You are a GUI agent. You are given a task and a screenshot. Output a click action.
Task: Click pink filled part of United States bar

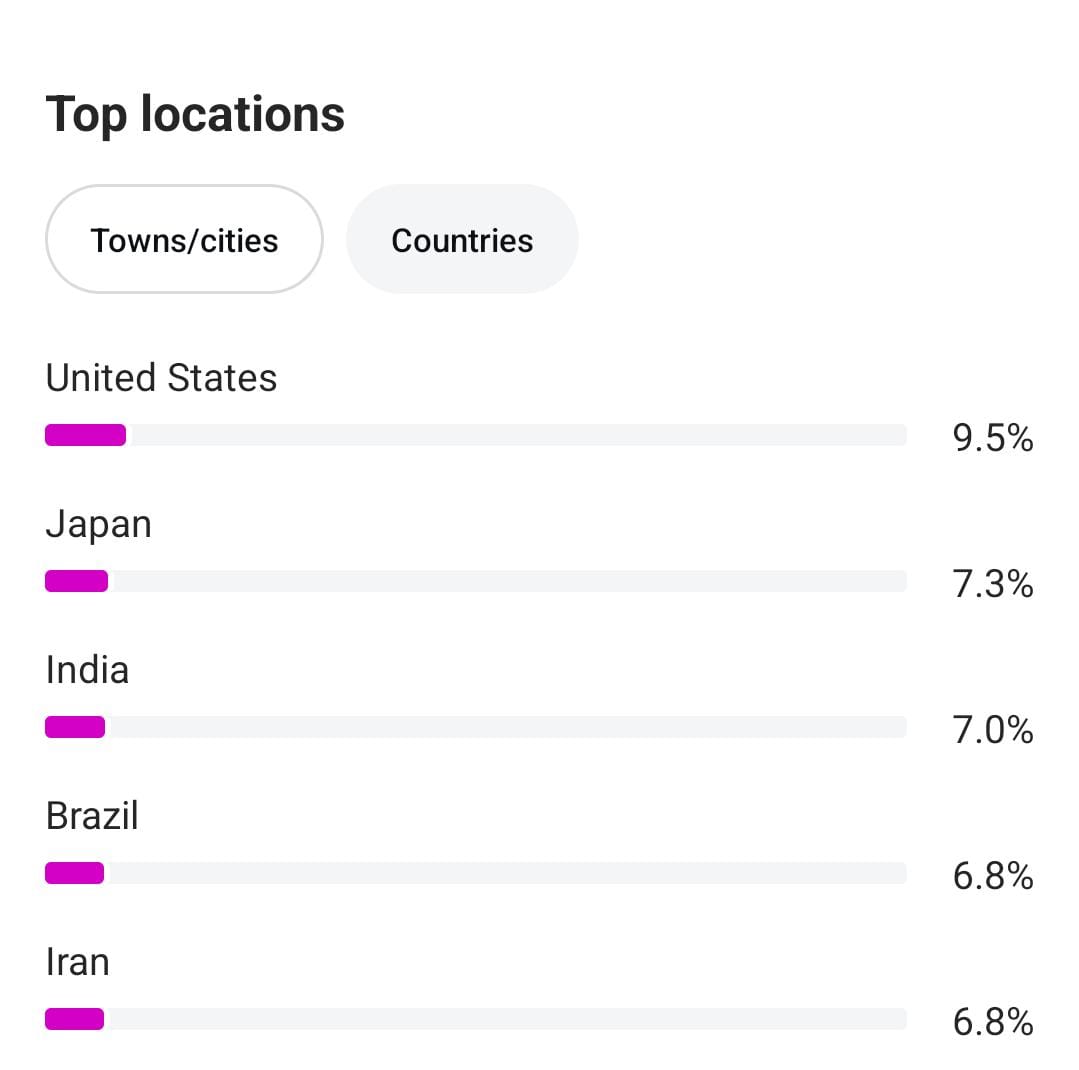click(x=85, y=435)
